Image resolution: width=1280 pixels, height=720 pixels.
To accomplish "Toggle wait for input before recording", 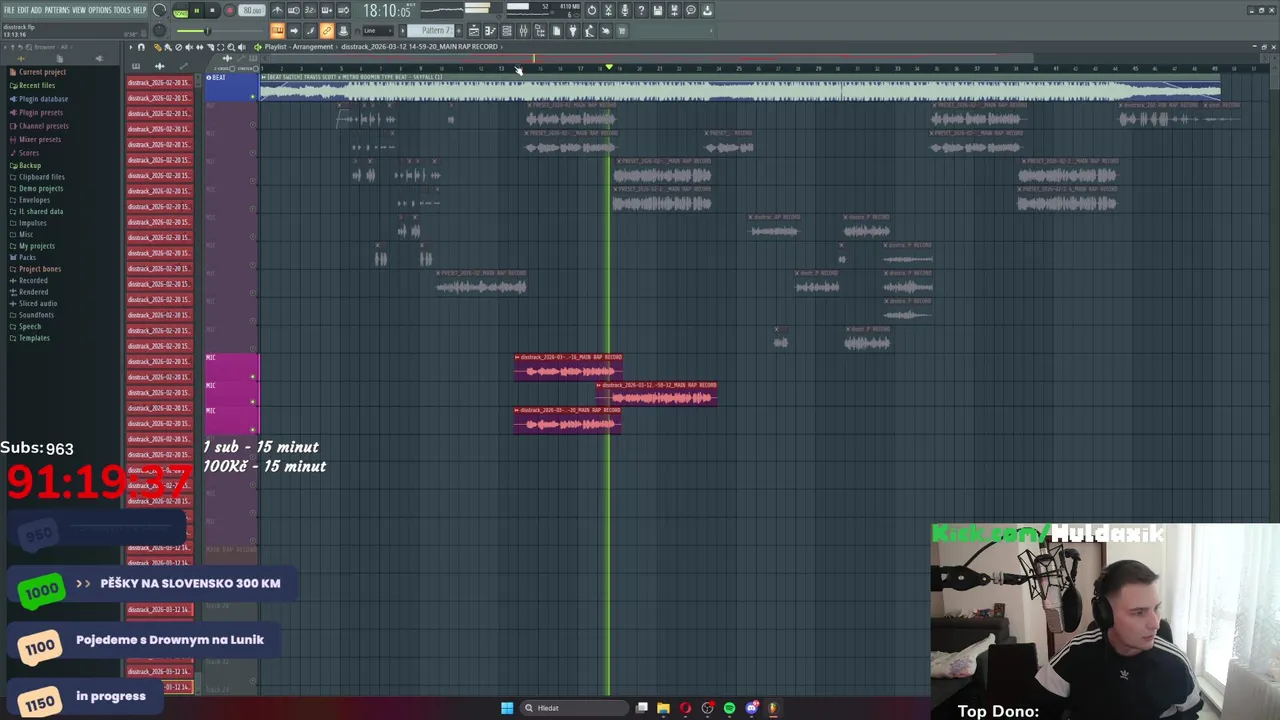I will (x=293, y=11).
